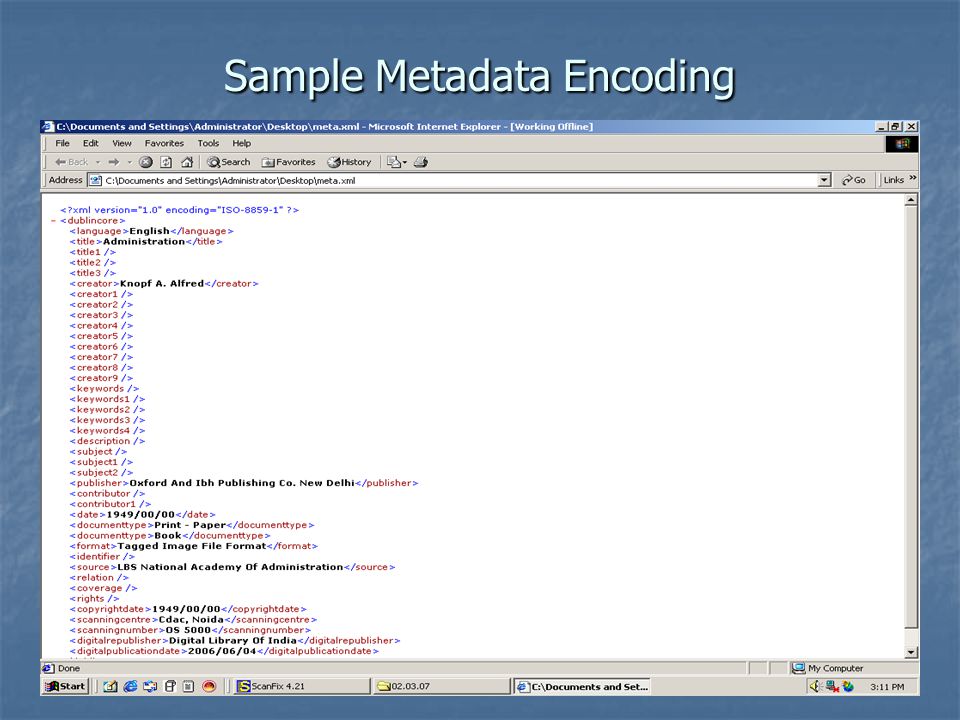Switch to ScanFix 4.21 taskbar button

point(302,686)
